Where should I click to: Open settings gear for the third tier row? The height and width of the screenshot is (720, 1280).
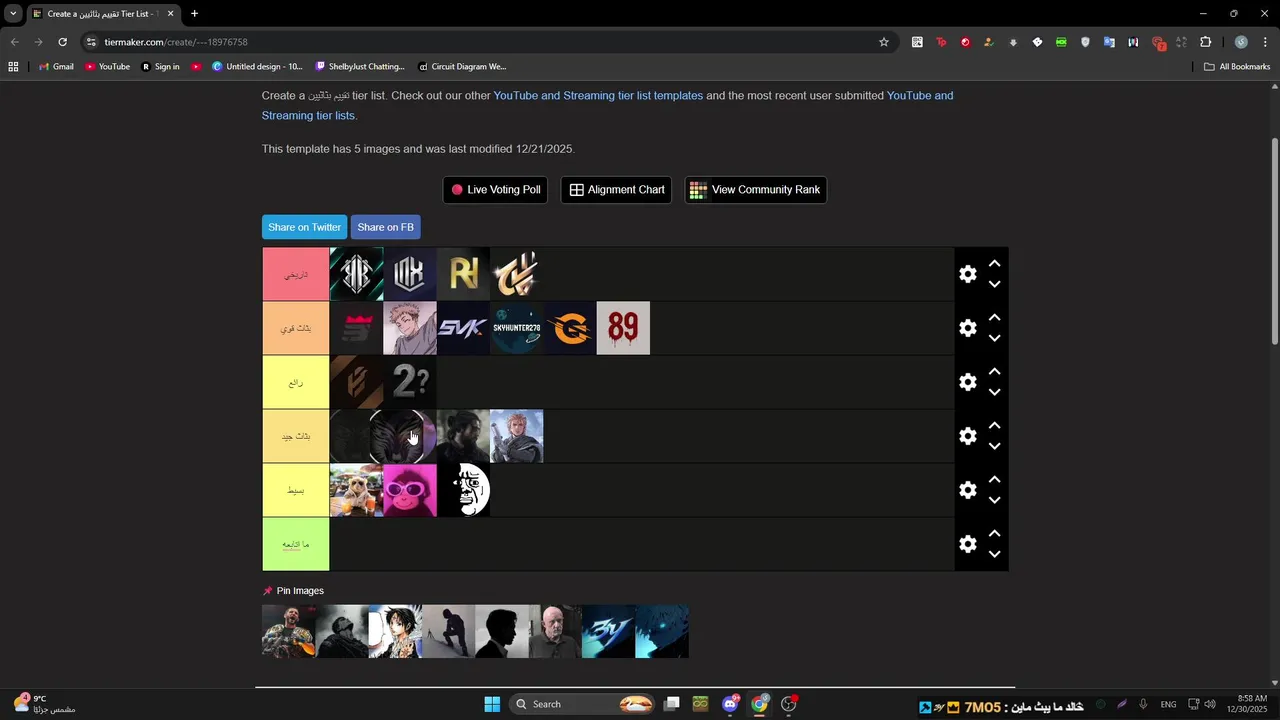pos(967,382)
